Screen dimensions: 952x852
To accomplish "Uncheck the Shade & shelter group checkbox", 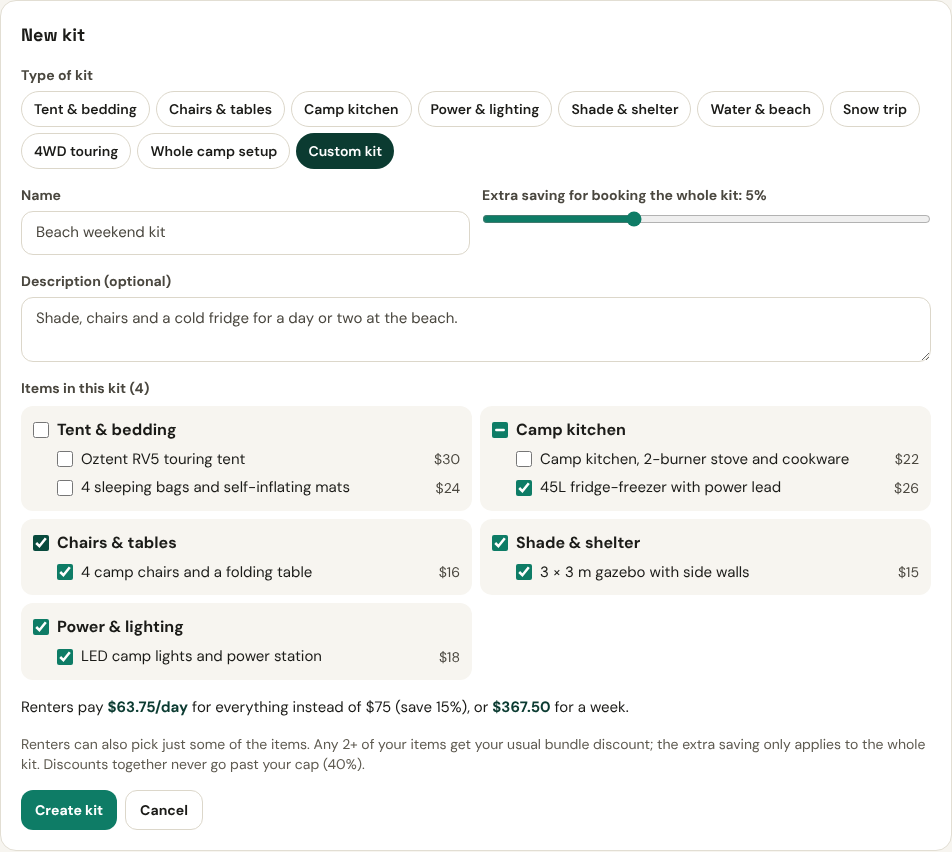I will coord(500,543).
